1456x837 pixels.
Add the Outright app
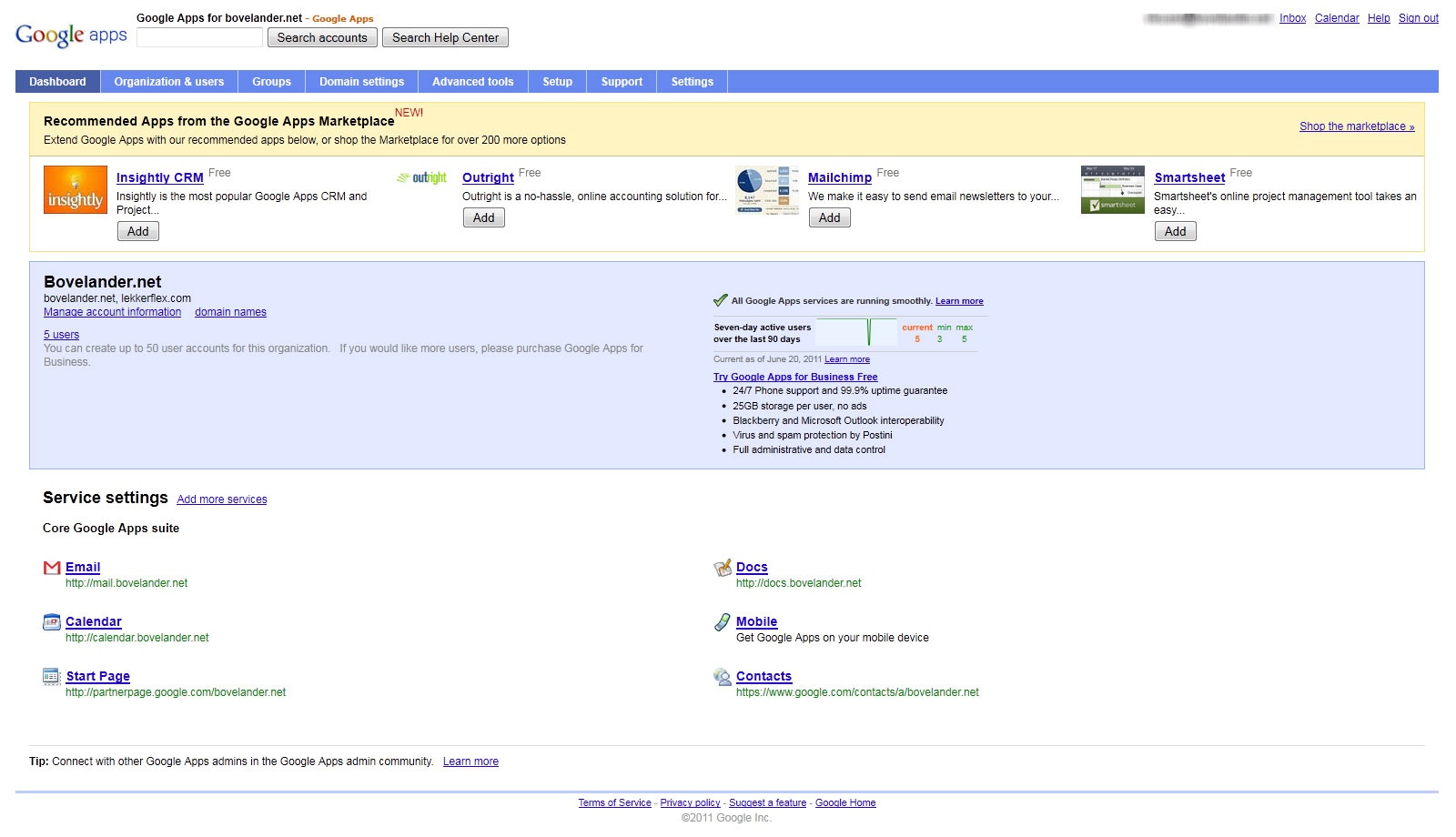pyautogui.click(x=484, y=217)
